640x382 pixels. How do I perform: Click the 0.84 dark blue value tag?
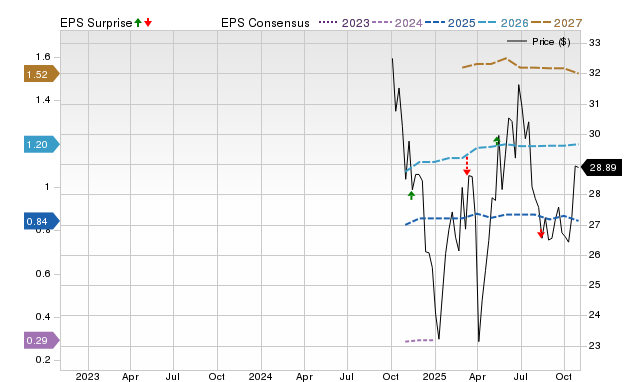[x=42, y=221]
